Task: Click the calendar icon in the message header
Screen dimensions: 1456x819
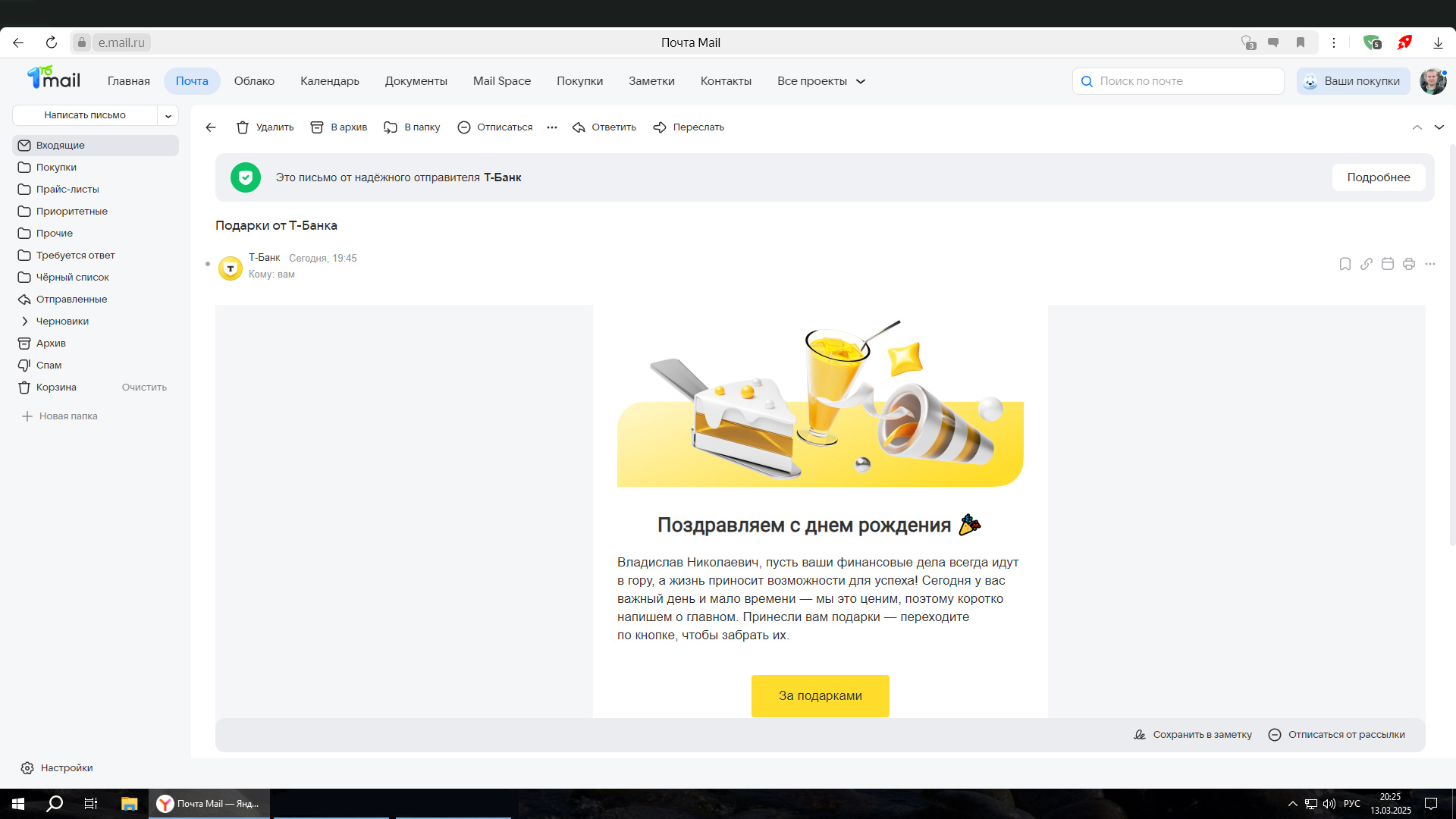Action: [x=1387, y=264]
